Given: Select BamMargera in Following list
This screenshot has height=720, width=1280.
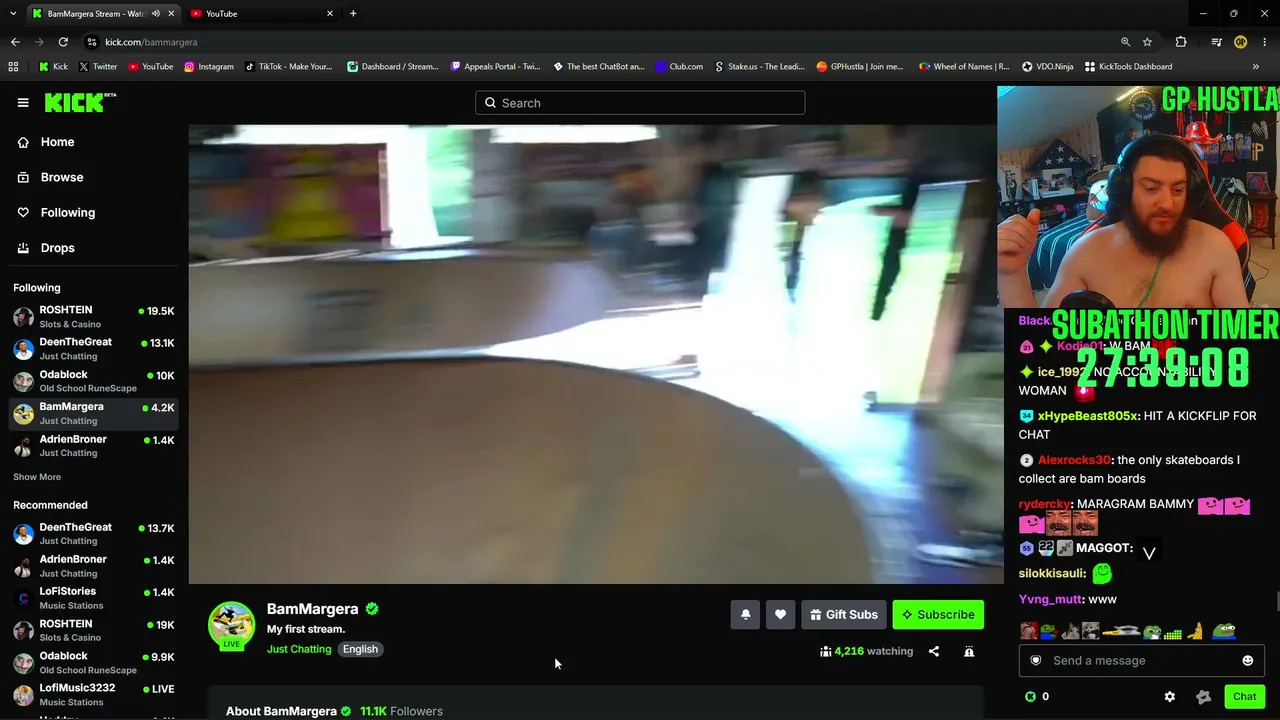Looking at the screenshot, I should coord(94,413).
